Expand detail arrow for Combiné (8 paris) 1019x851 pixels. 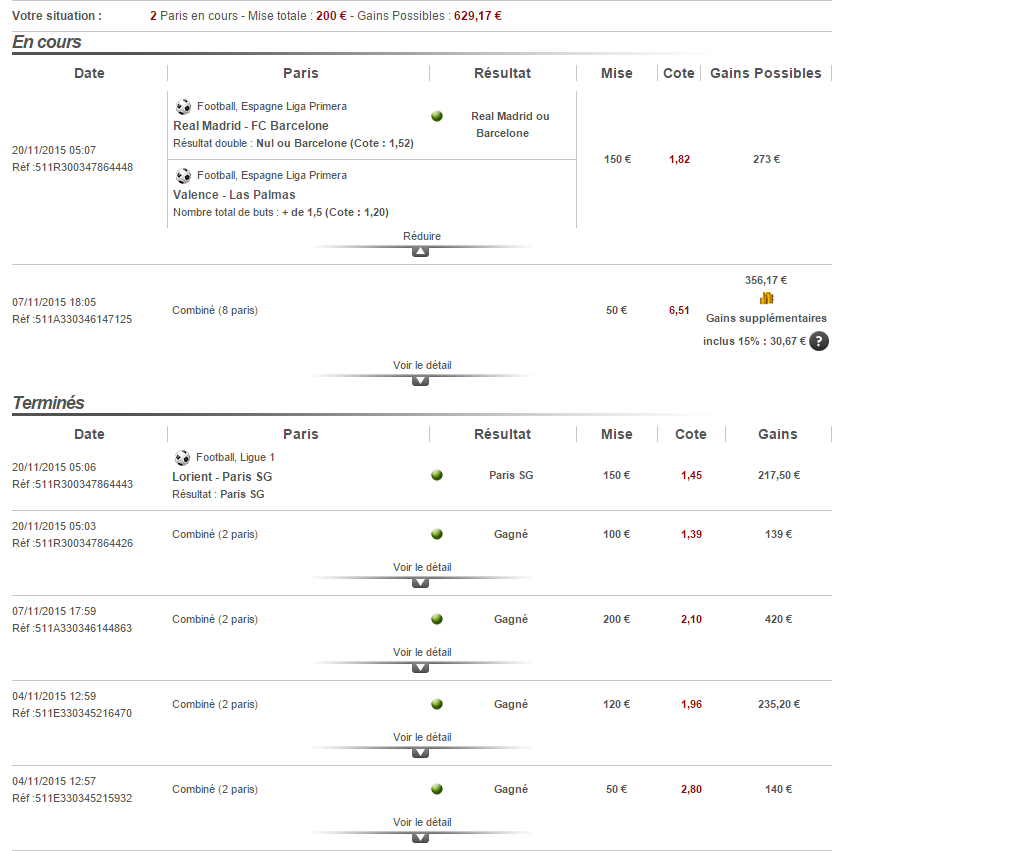(x=420, y=381)
